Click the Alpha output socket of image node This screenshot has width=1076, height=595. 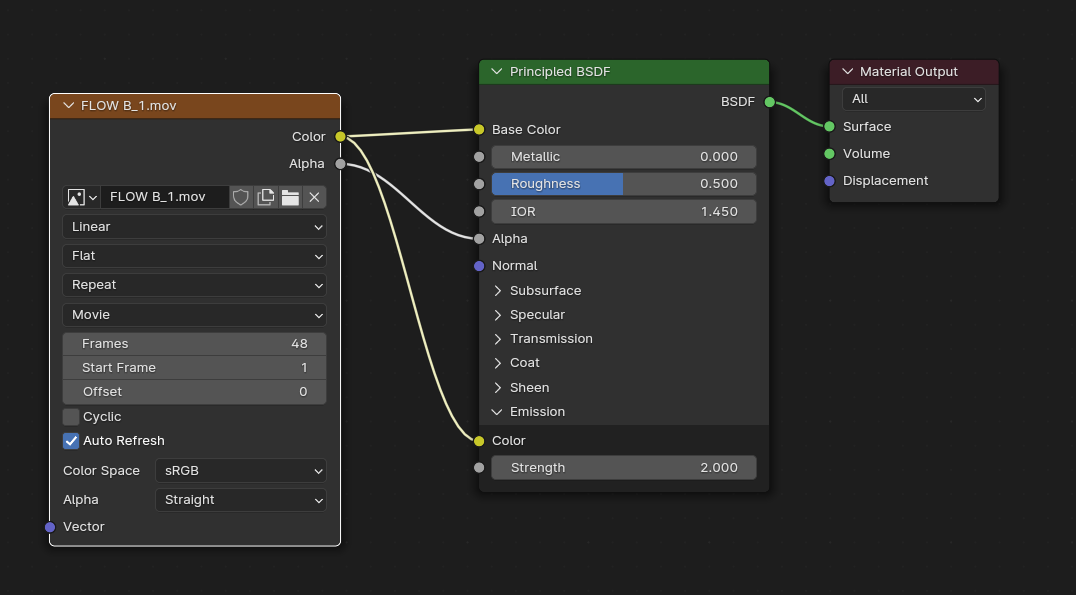click(340, 164)
